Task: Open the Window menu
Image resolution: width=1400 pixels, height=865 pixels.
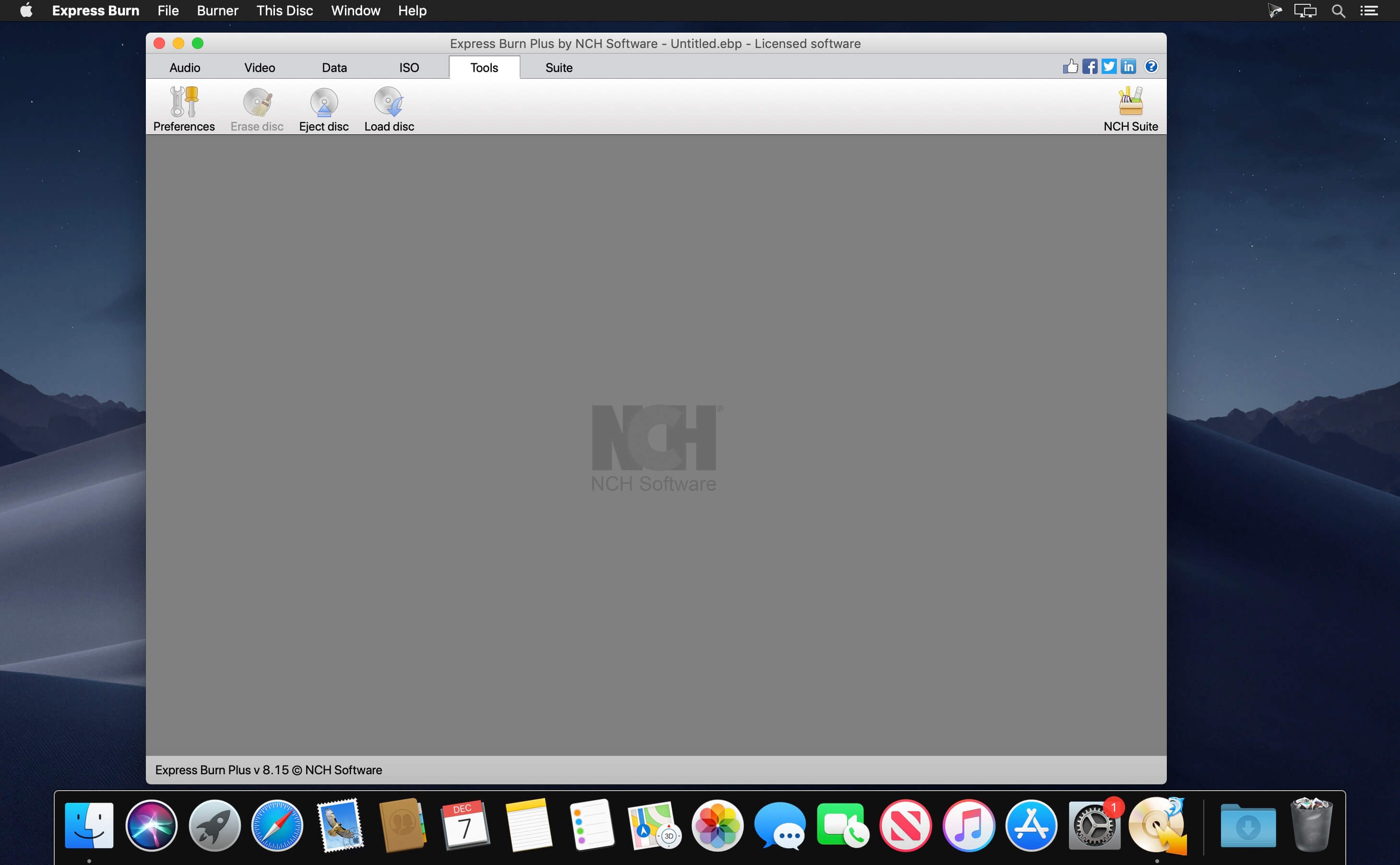Action: (x=356, y=11)
